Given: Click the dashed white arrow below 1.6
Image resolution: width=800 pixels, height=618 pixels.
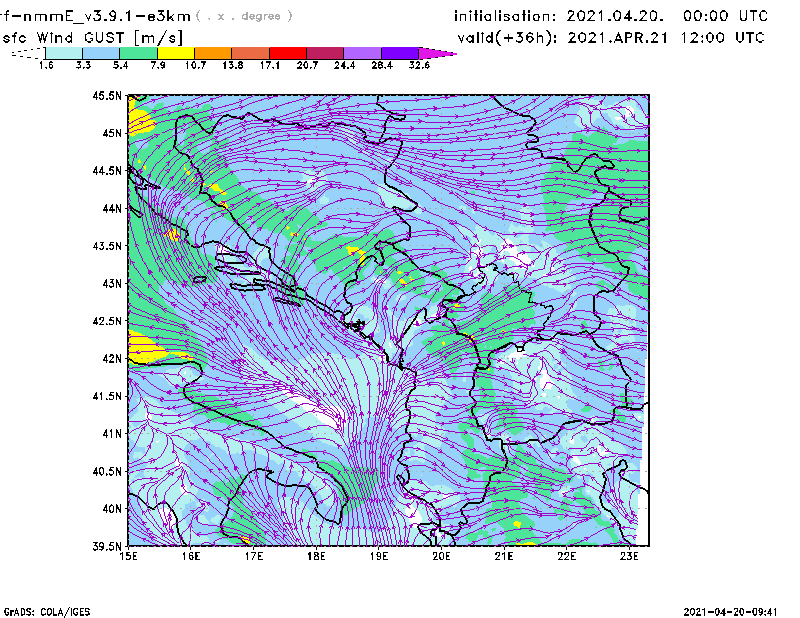Looking at the screenshot, I should click(x=28, y=53).
